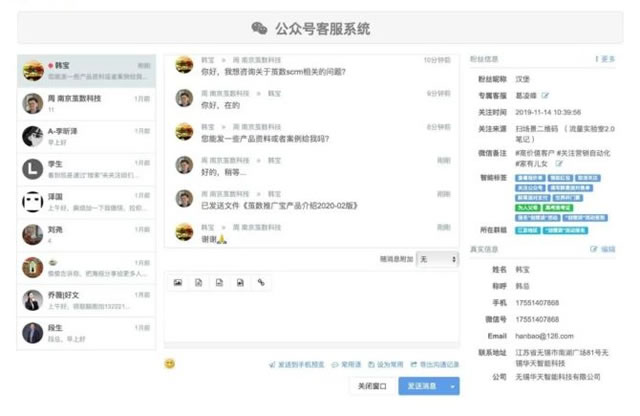Click the insert image icon in message toolbar
The image size is (640, 416).
(x=178, y=283)
